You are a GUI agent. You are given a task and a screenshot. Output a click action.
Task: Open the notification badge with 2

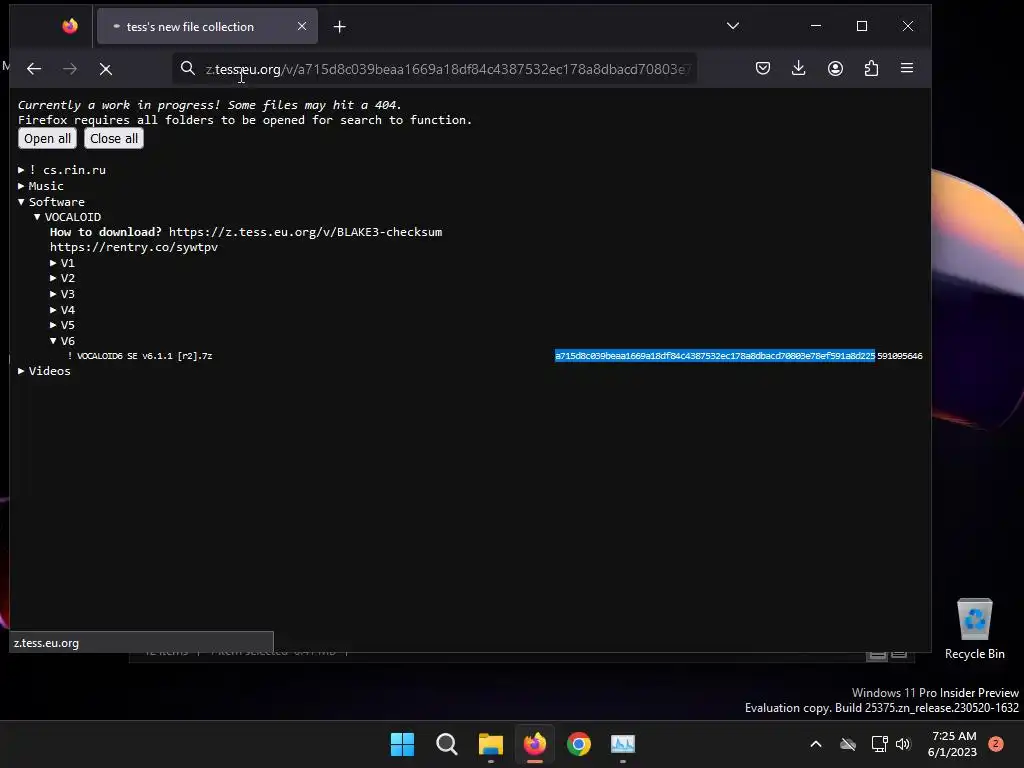point(996,744)
